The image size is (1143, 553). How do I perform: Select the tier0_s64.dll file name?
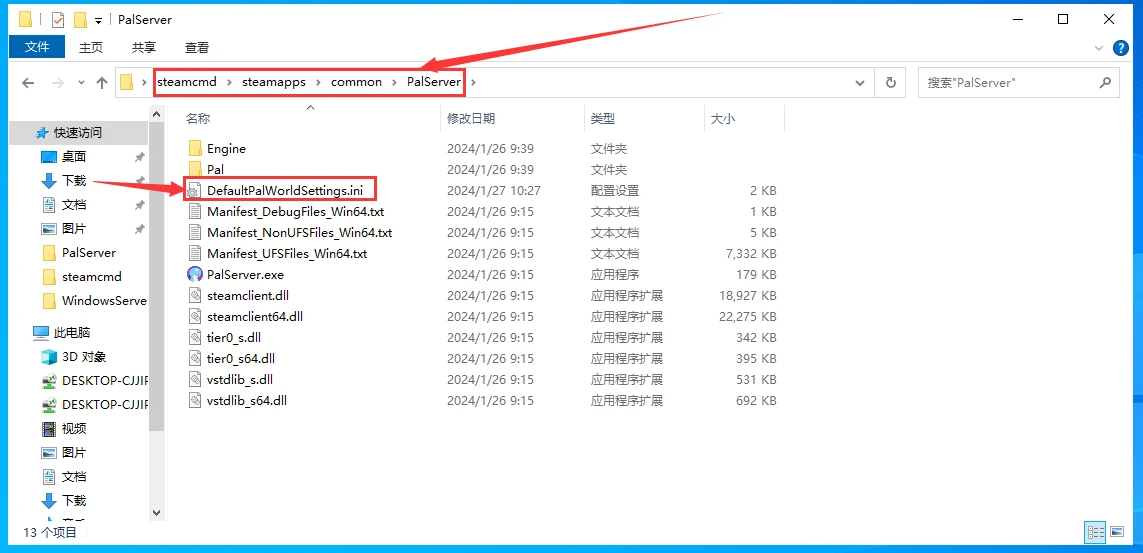241,358
